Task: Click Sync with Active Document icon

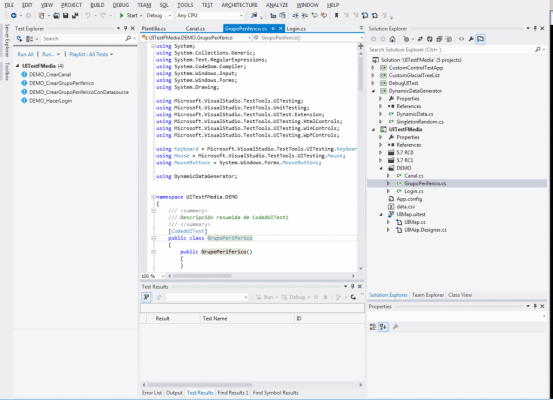Action: tap(420, 39)
